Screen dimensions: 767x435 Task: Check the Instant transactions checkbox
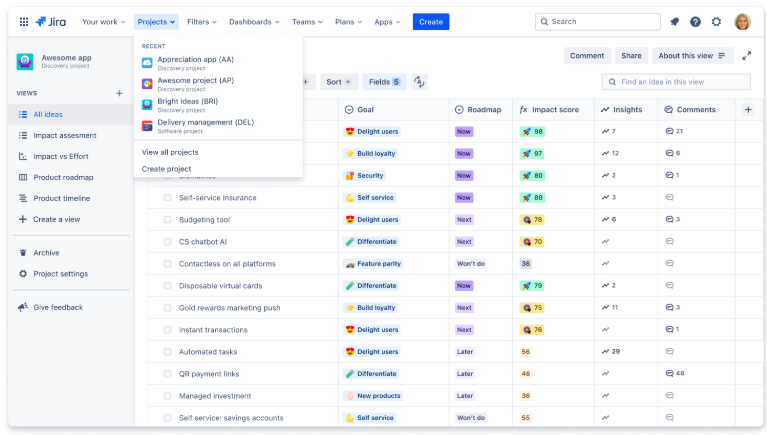(167, 330)
